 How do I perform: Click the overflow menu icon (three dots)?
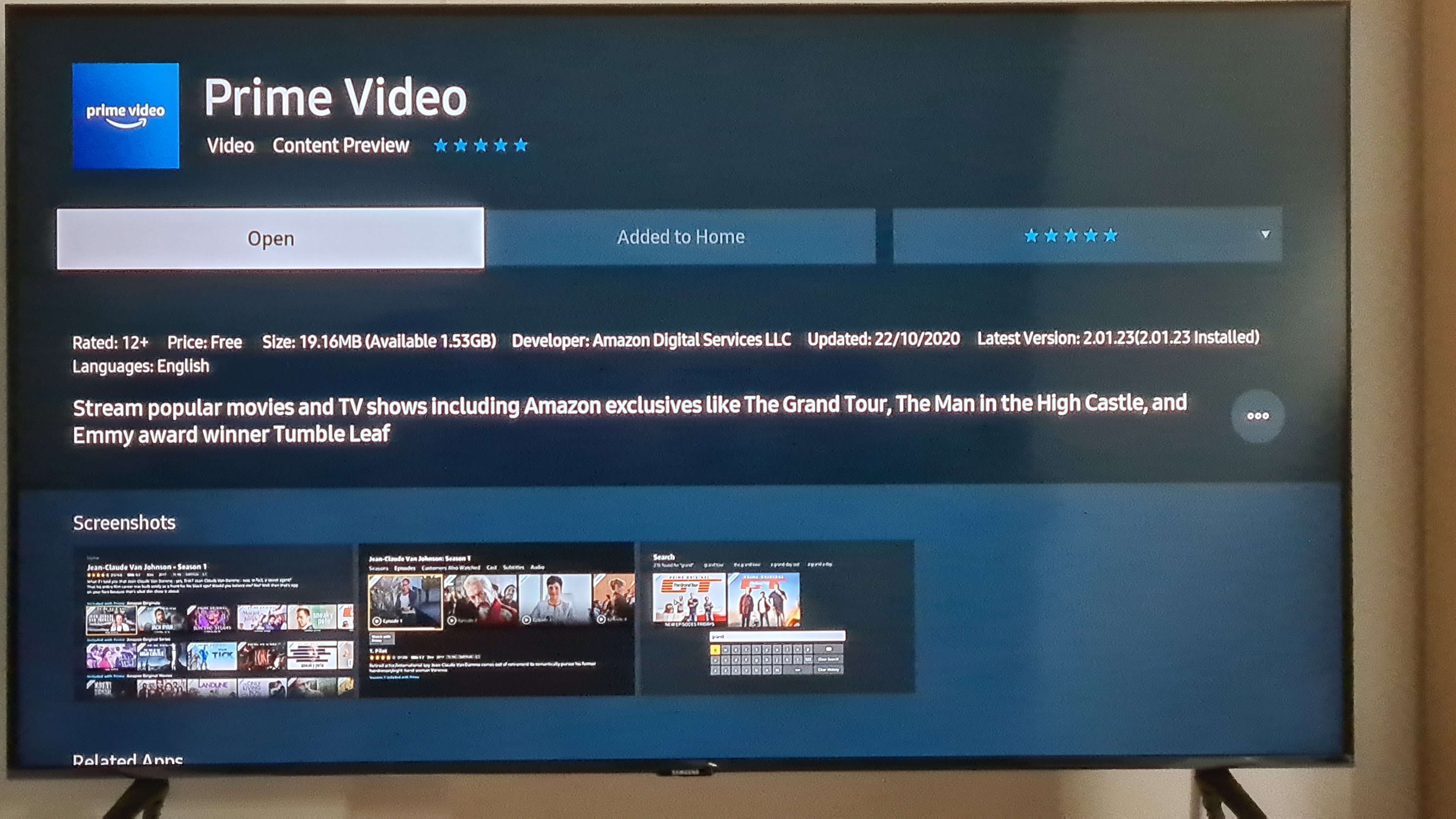coord(1255,416)
